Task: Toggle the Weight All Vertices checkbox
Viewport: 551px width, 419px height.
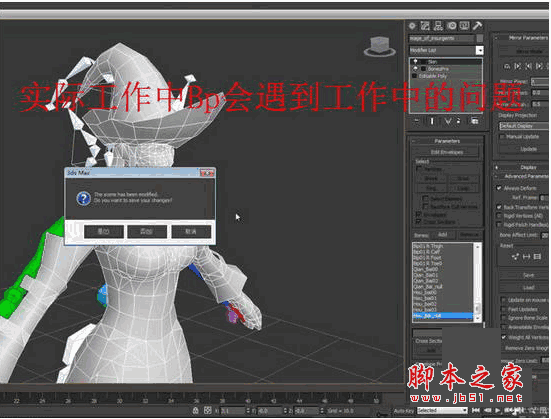Action: 504,337
